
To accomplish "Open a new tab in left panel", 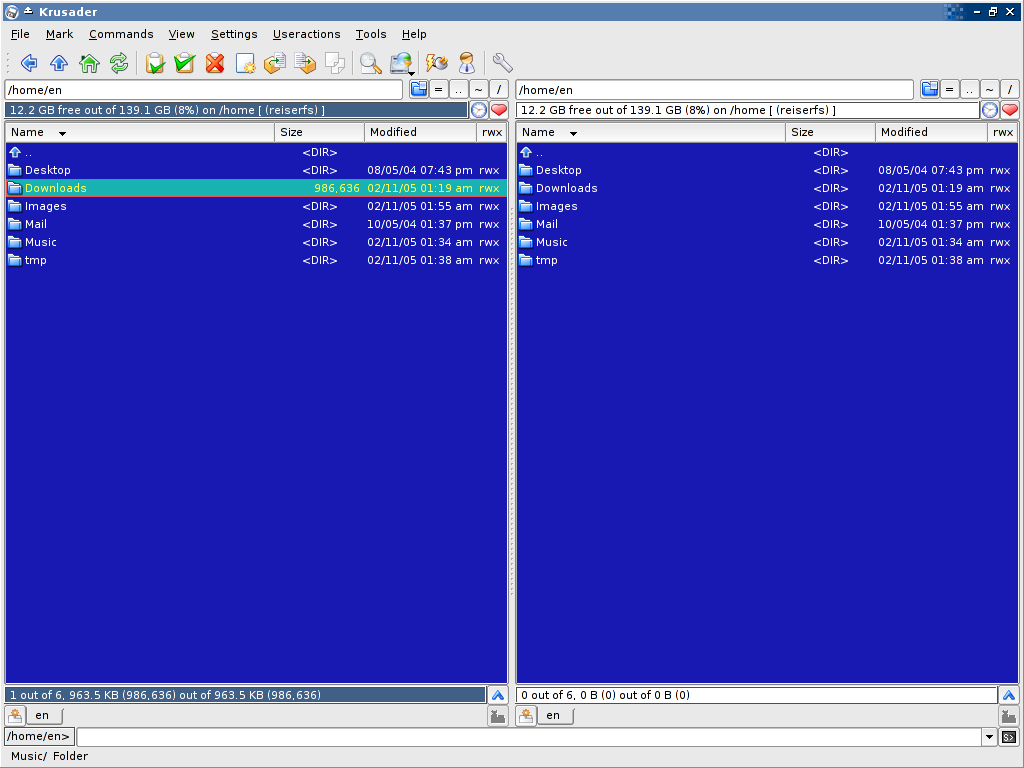I will [x=15, y=716].
